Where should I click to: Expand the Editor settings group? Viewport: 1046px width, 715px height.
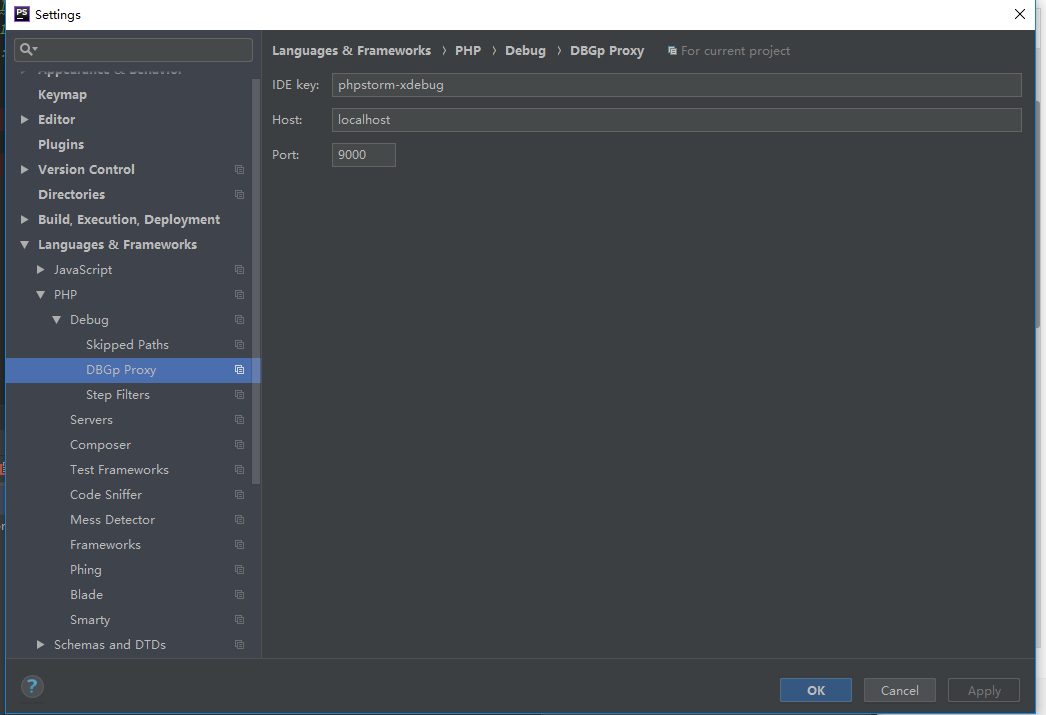click(25, 119)
